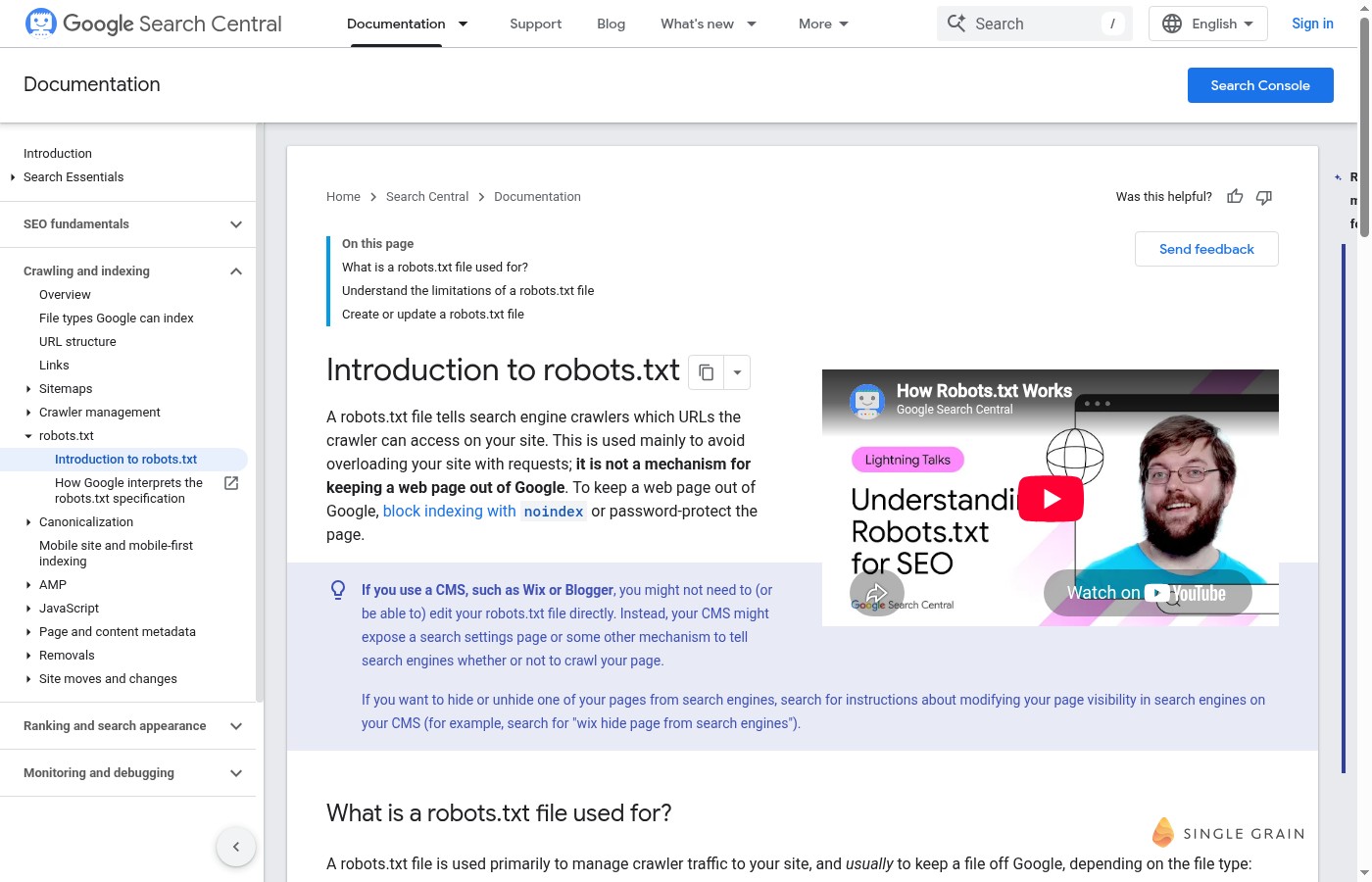Click the video share arrow icon

pos(877,593)
